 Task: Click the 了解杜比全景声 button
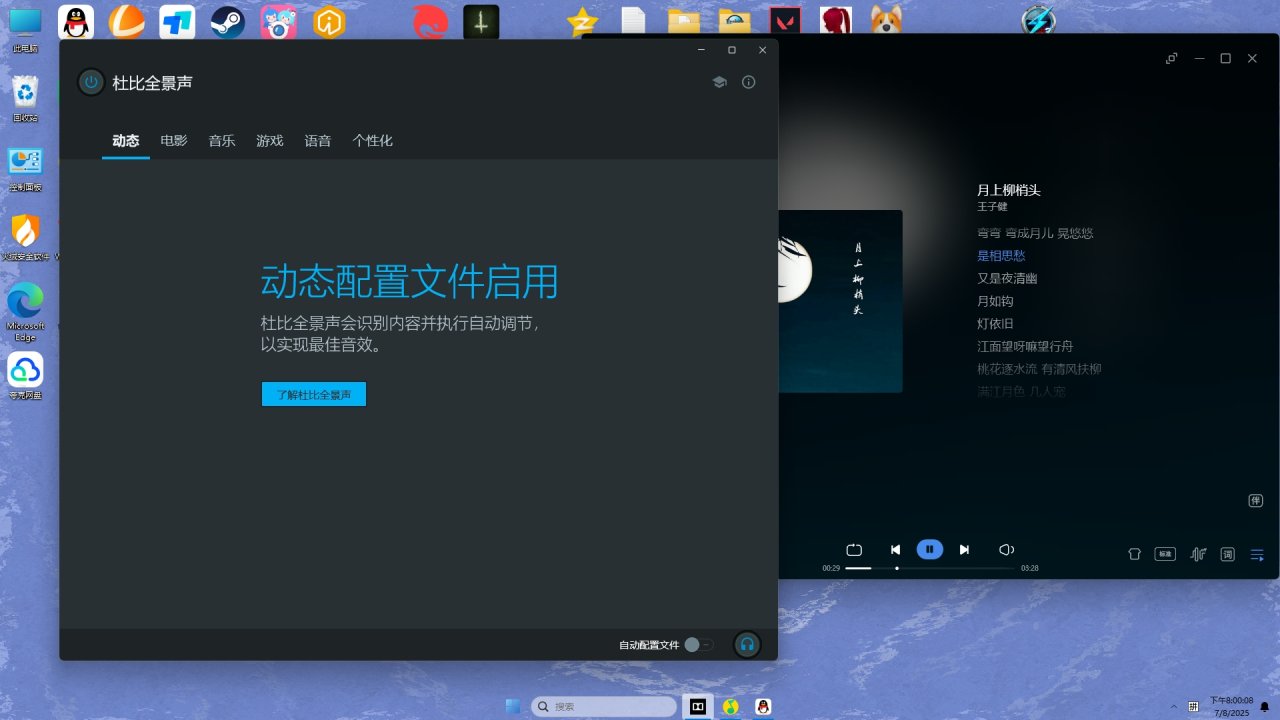coord(314,394)
